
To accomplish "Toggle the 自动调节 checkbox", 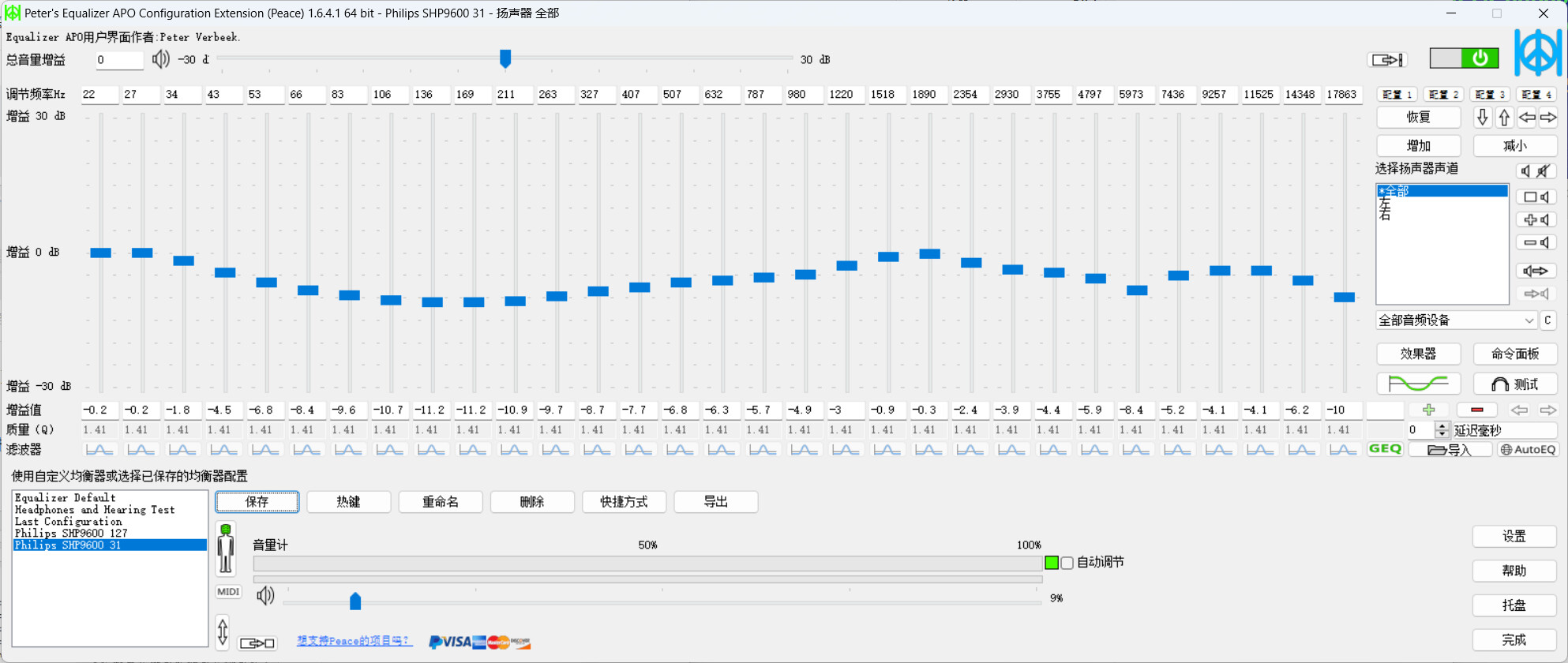I will [1067, 563].
